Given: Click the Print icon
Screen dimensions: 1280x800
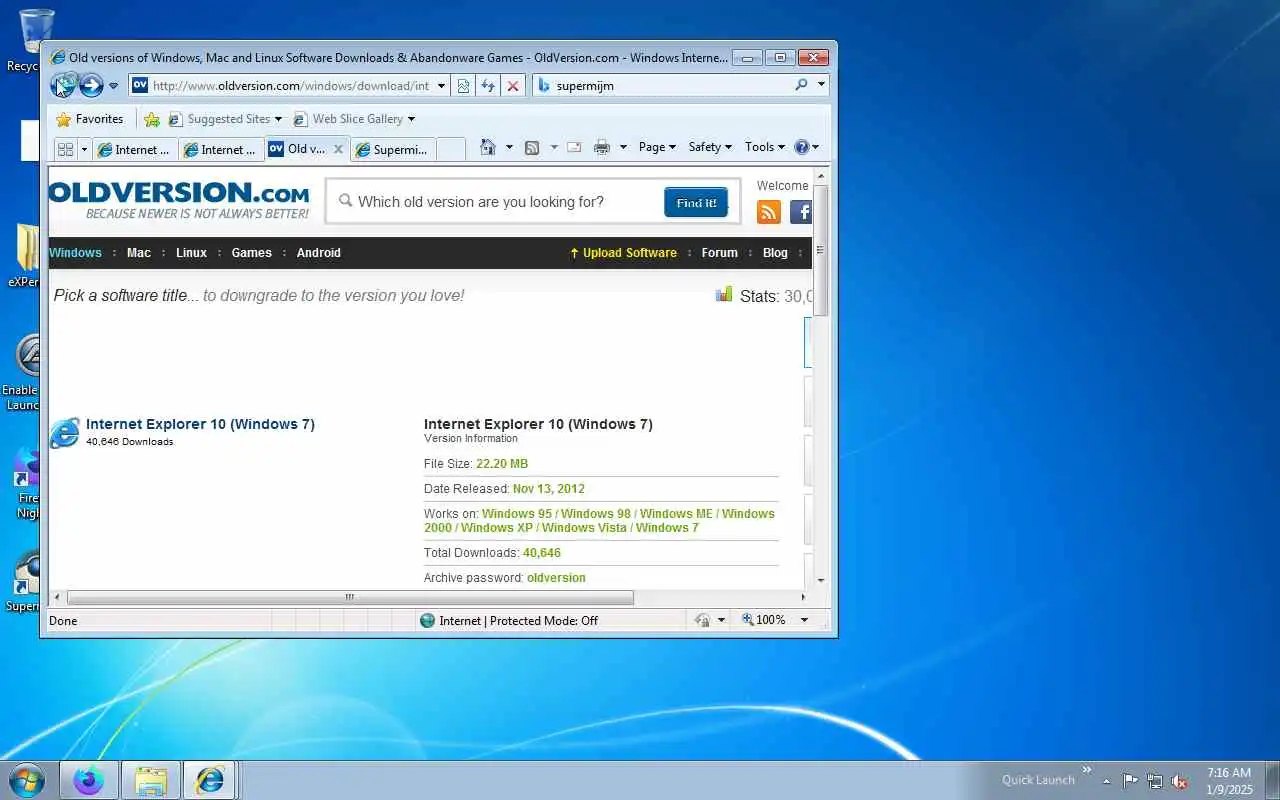Looking at the screenshot, I should click(x=601, y=147).
